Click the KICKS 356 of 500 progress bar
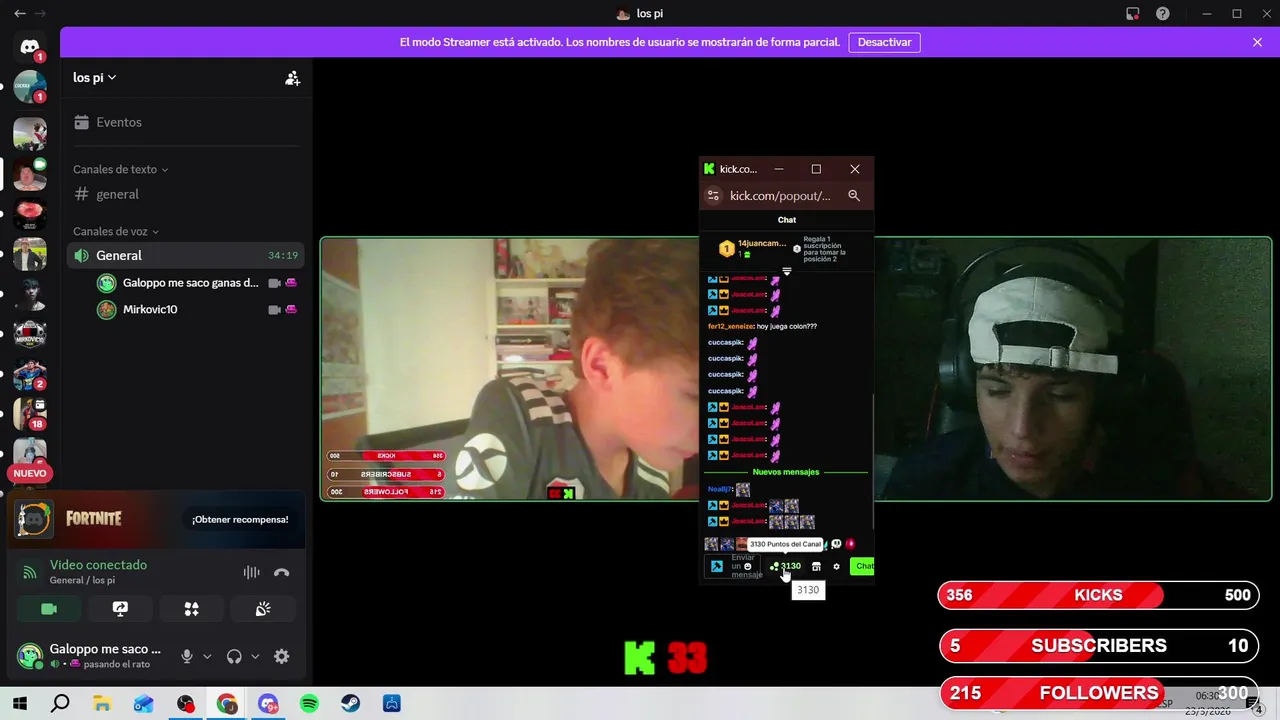 pos(1098,595)
